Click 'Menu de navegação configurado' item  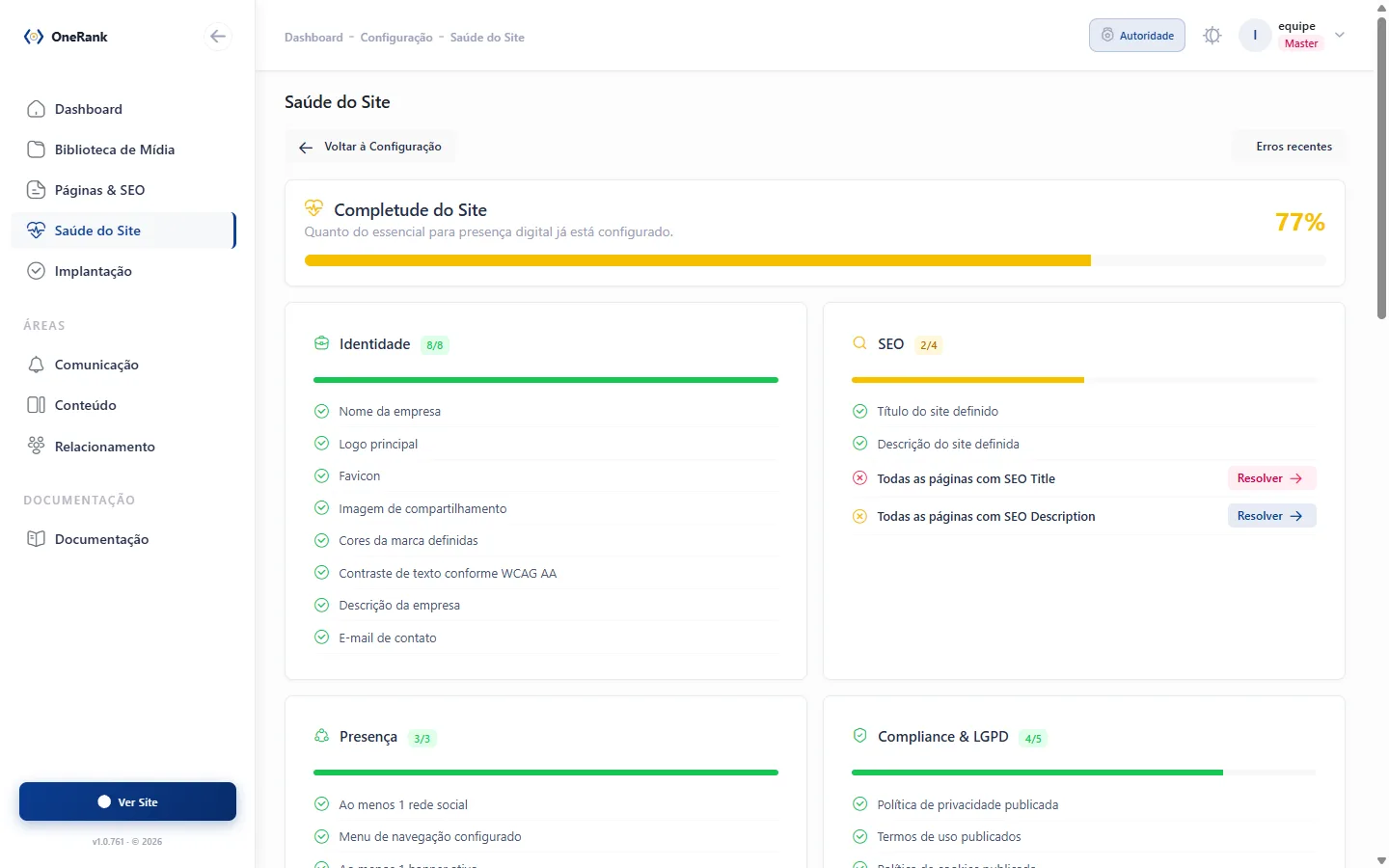(546, 836)
